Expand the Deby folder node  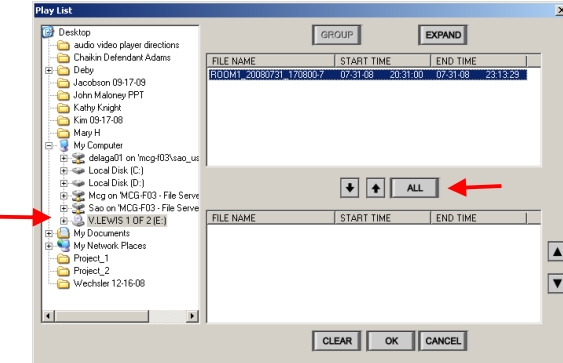pos(49,70)
